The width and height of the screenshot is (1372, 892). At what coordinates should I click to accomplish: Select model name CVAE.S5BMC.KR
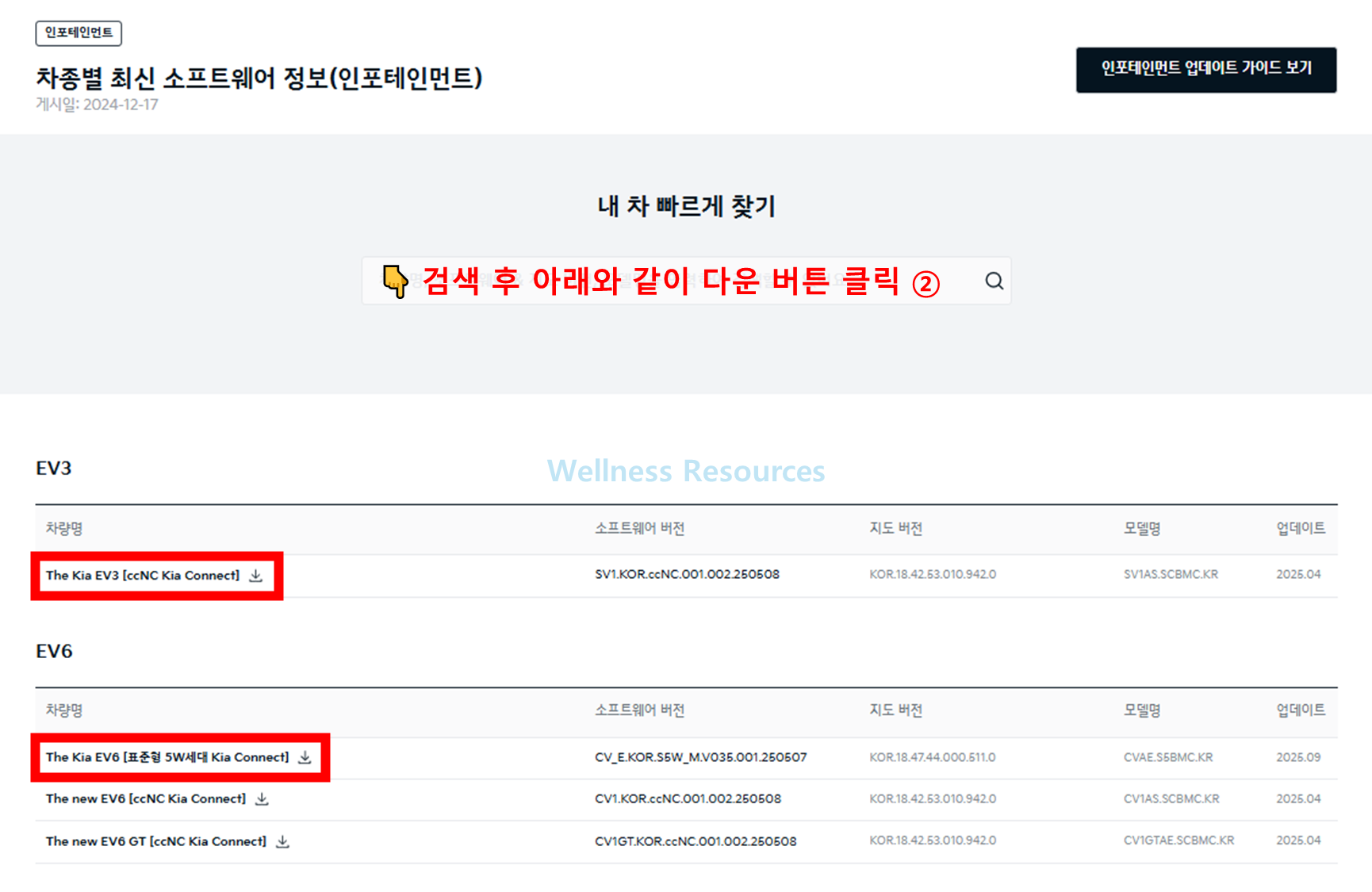coord(1167,758)
